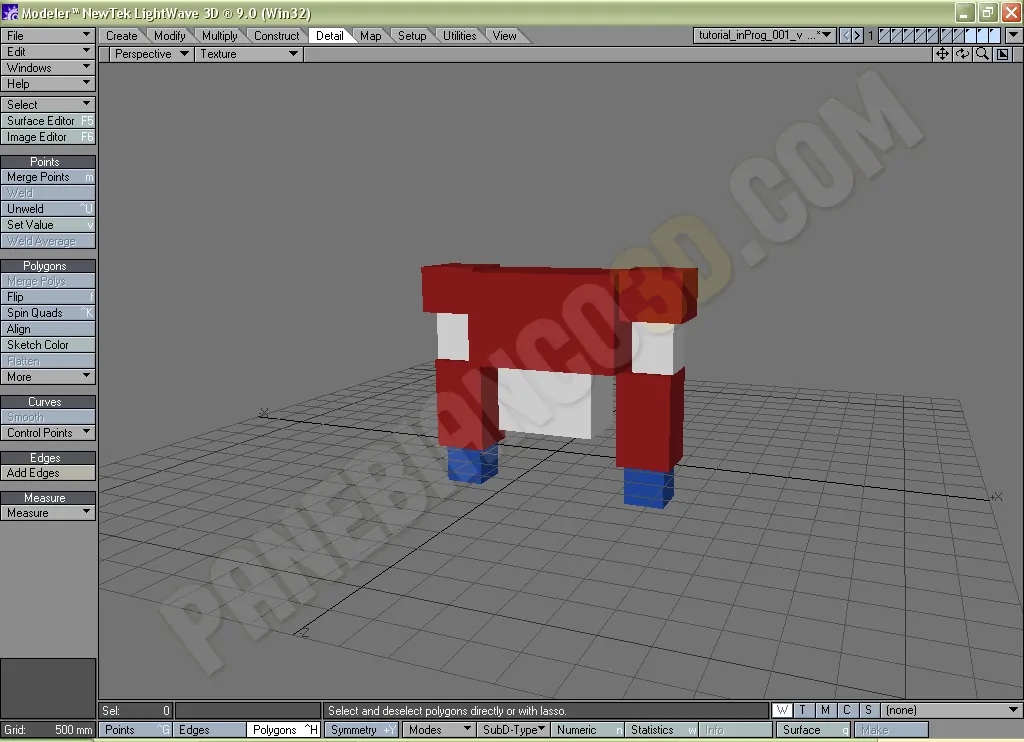1024x742 pixels.
Task: Select layer slot 8 in the layer bank
Action: [970, 35]
